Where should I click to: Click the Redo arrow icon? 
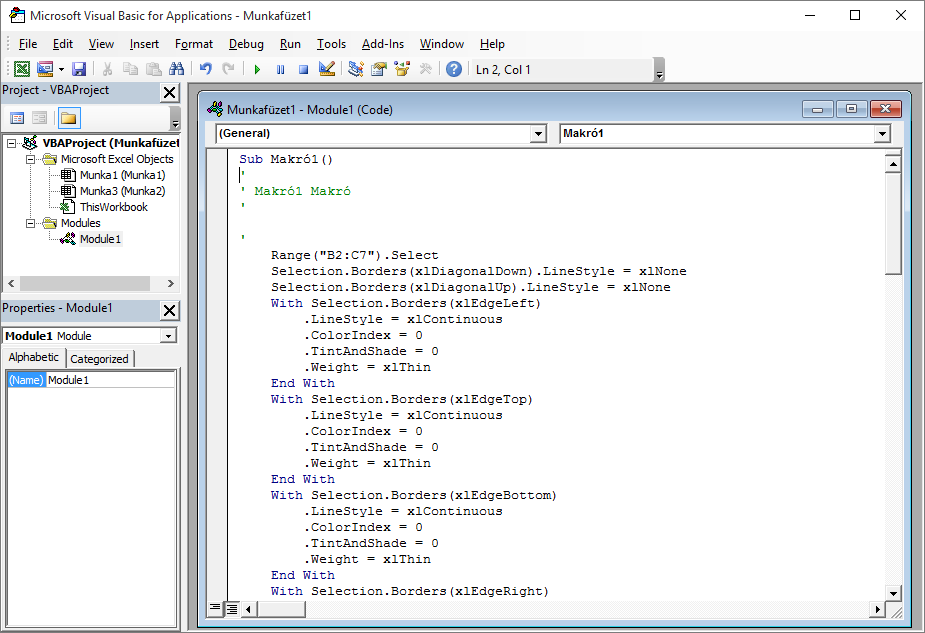click(x=228, y=69)
